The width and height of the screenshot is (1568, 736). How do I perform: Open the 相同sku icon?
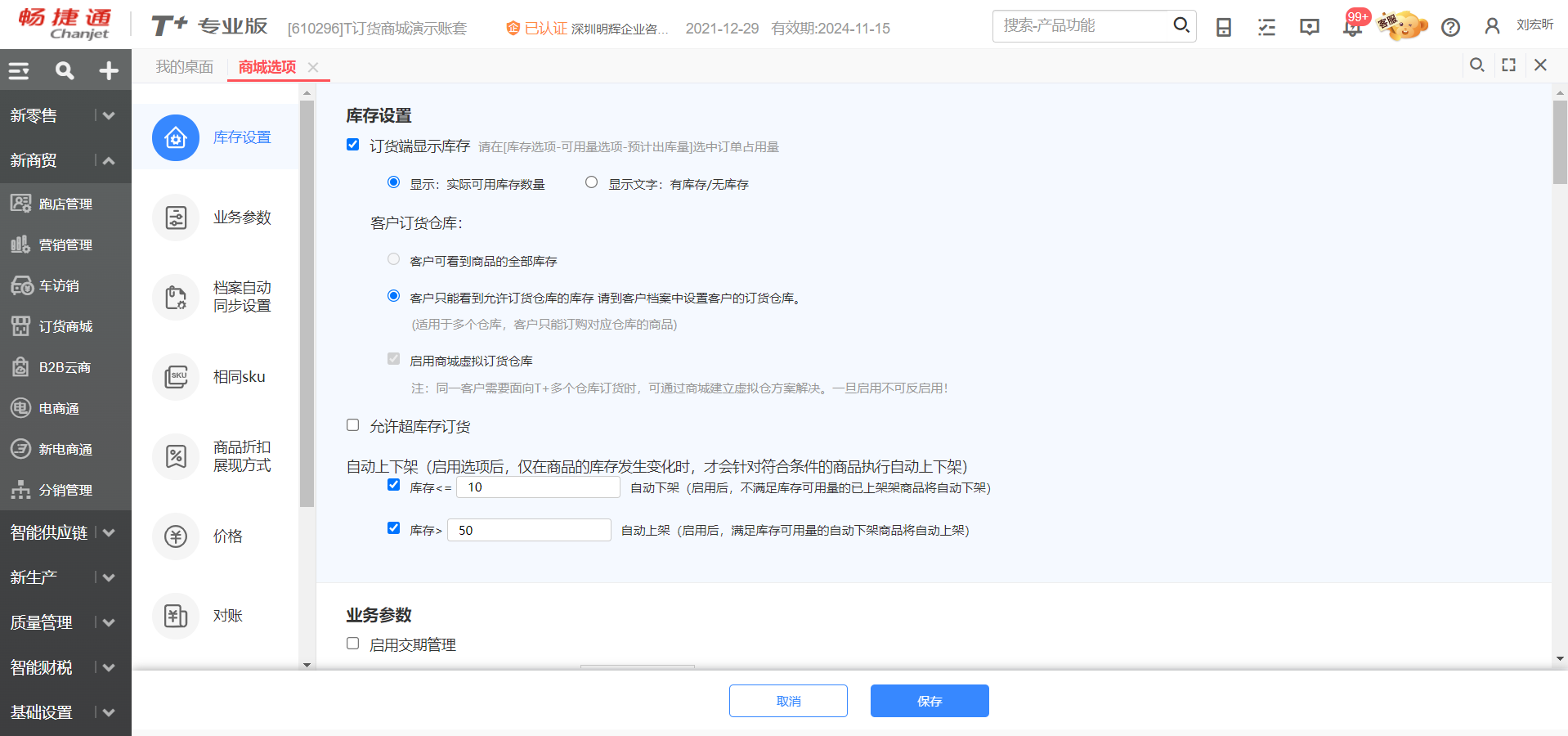click(176, 377)
